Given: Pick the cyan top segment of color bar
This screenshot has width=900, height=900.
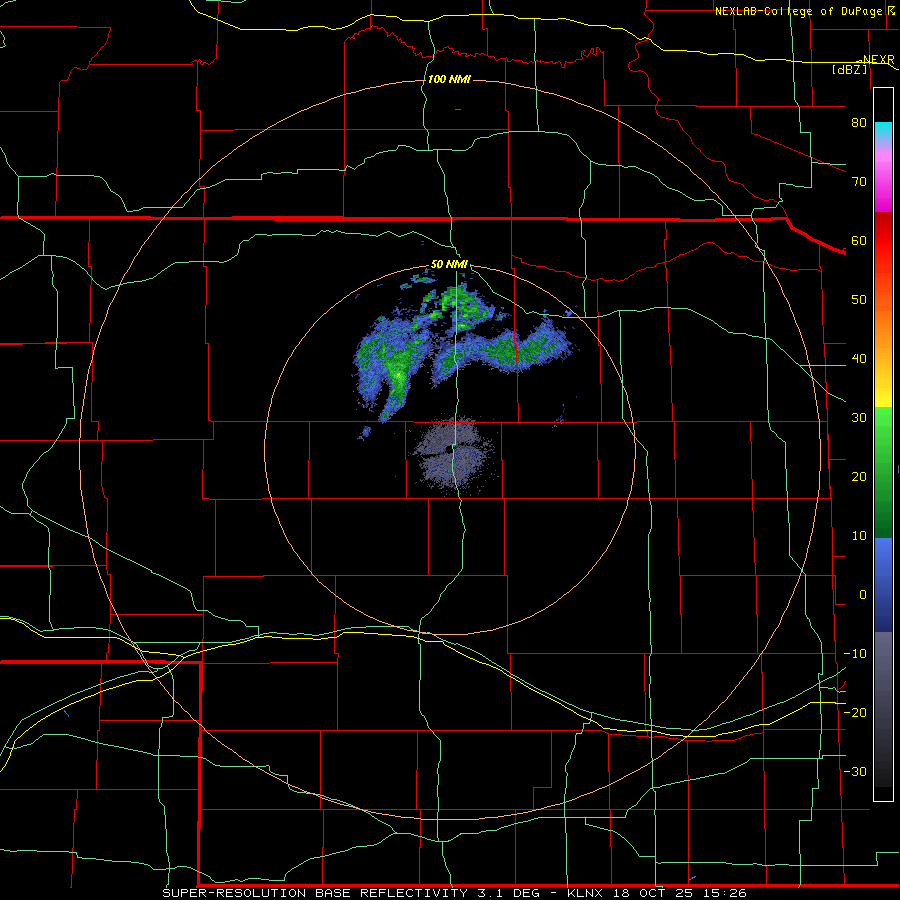Looking at the screenshot, I should click(883, 131).
